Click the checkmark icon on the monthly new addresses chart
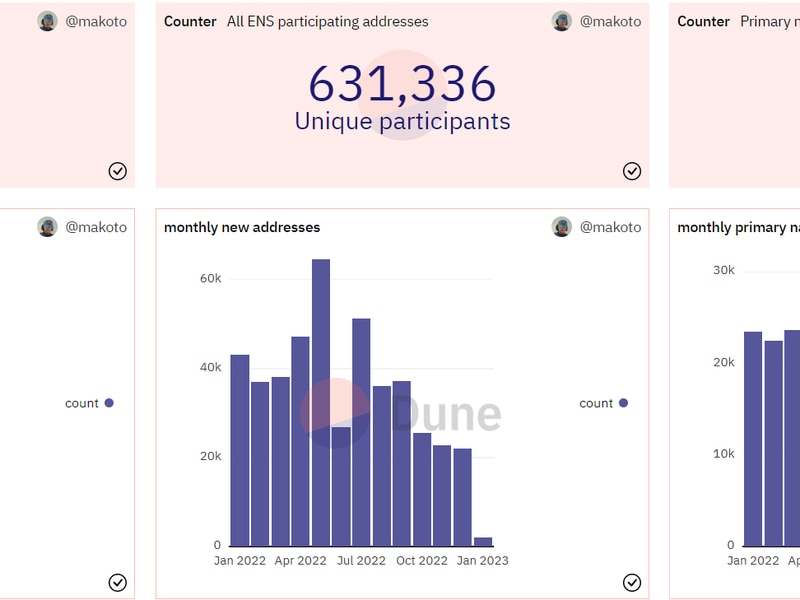Image resolution: width=800 pixels, height=600 pixels. (x=632, y=582)
